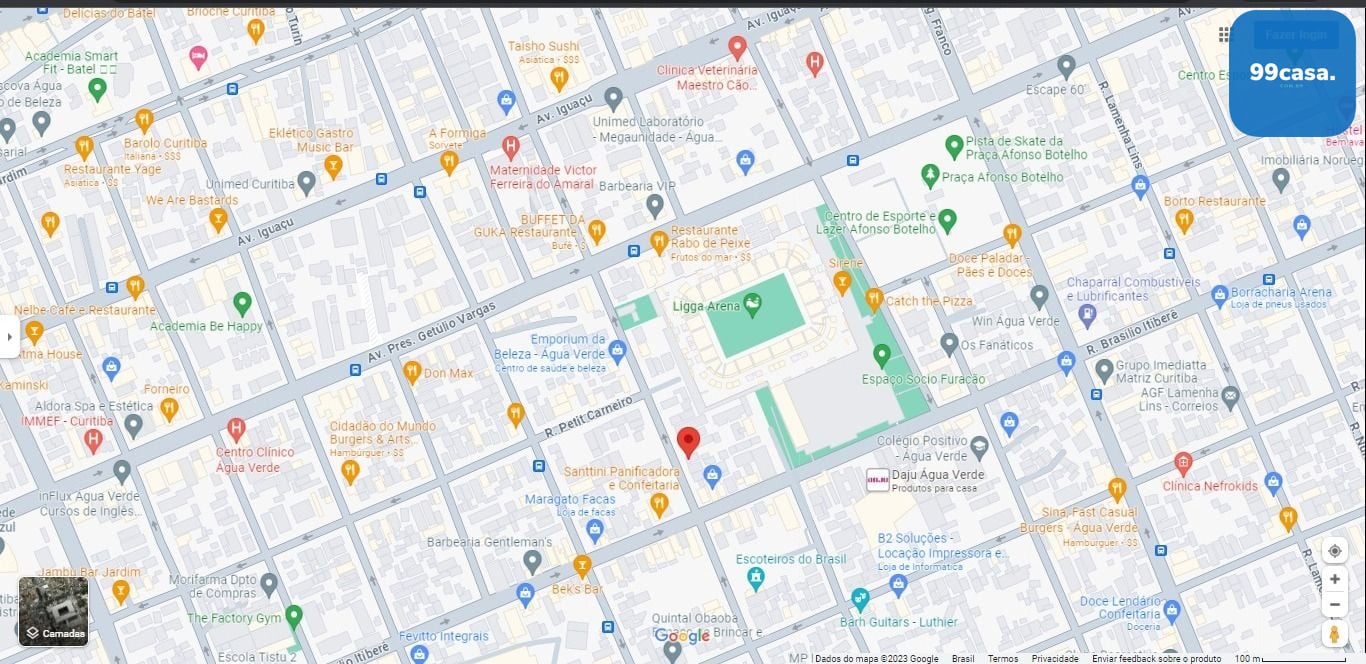Click Jambu Bar Jardim cocktail icon
The image size is (1366, 664).
click(x=121, y=592)
